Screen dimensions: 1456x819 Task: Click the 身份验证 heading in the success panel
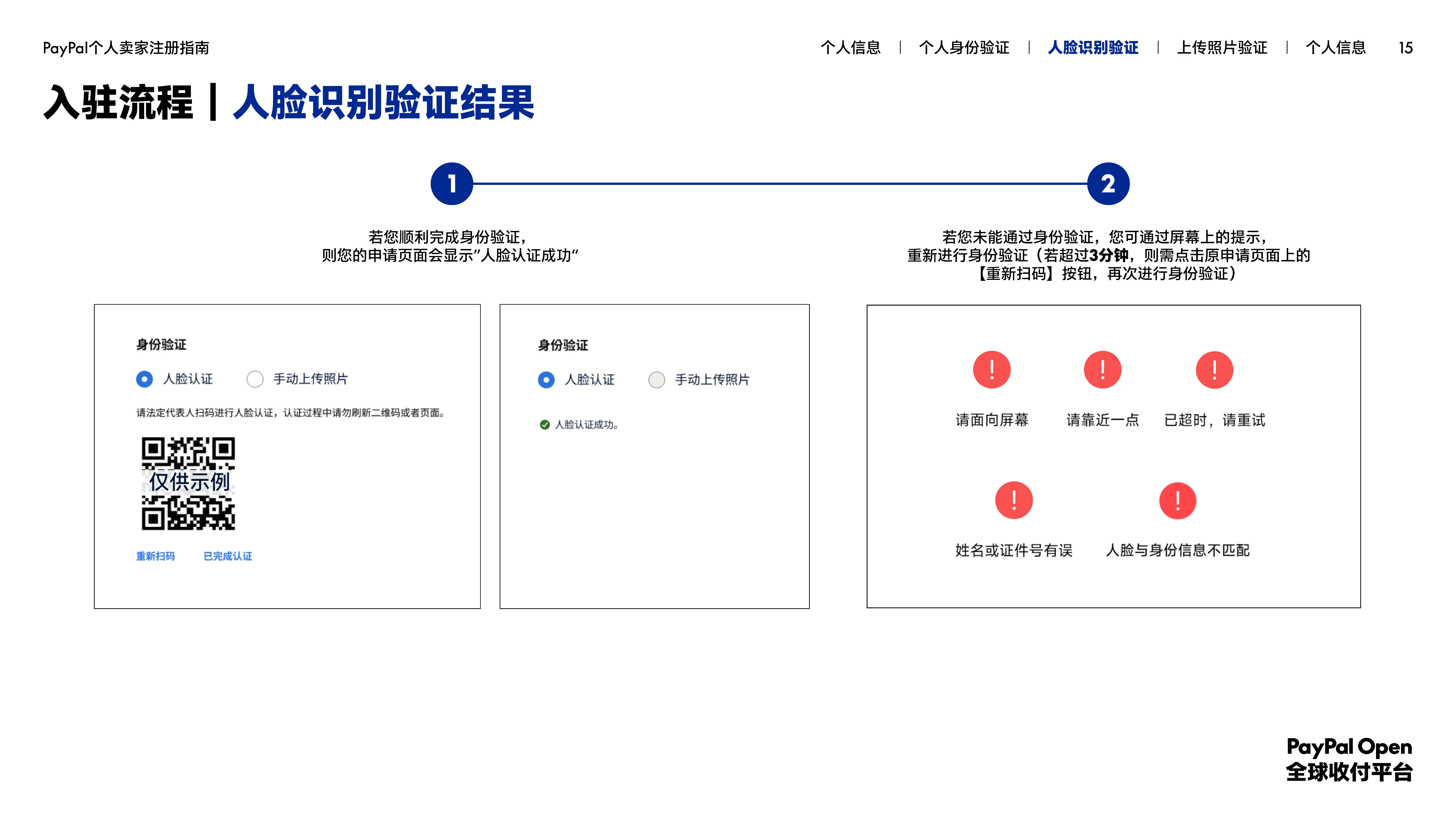click(x=563, y=345)
